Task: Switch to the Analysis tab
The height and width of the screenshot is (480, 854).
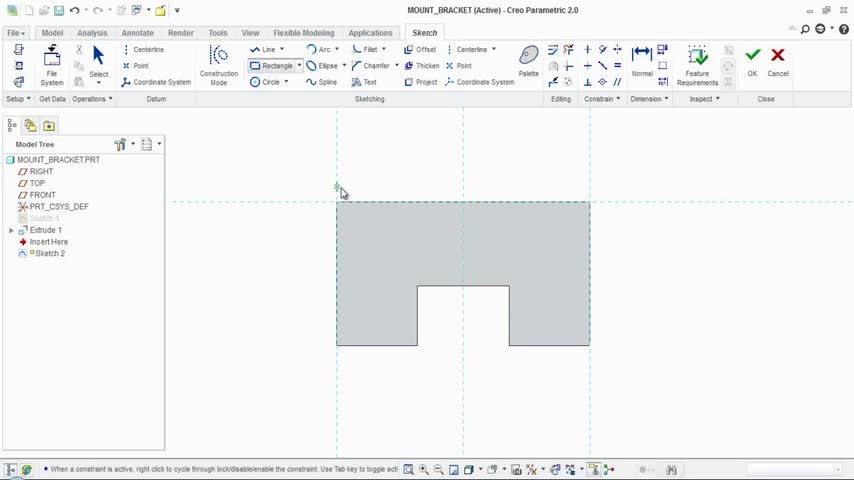Action: [92, 33]
